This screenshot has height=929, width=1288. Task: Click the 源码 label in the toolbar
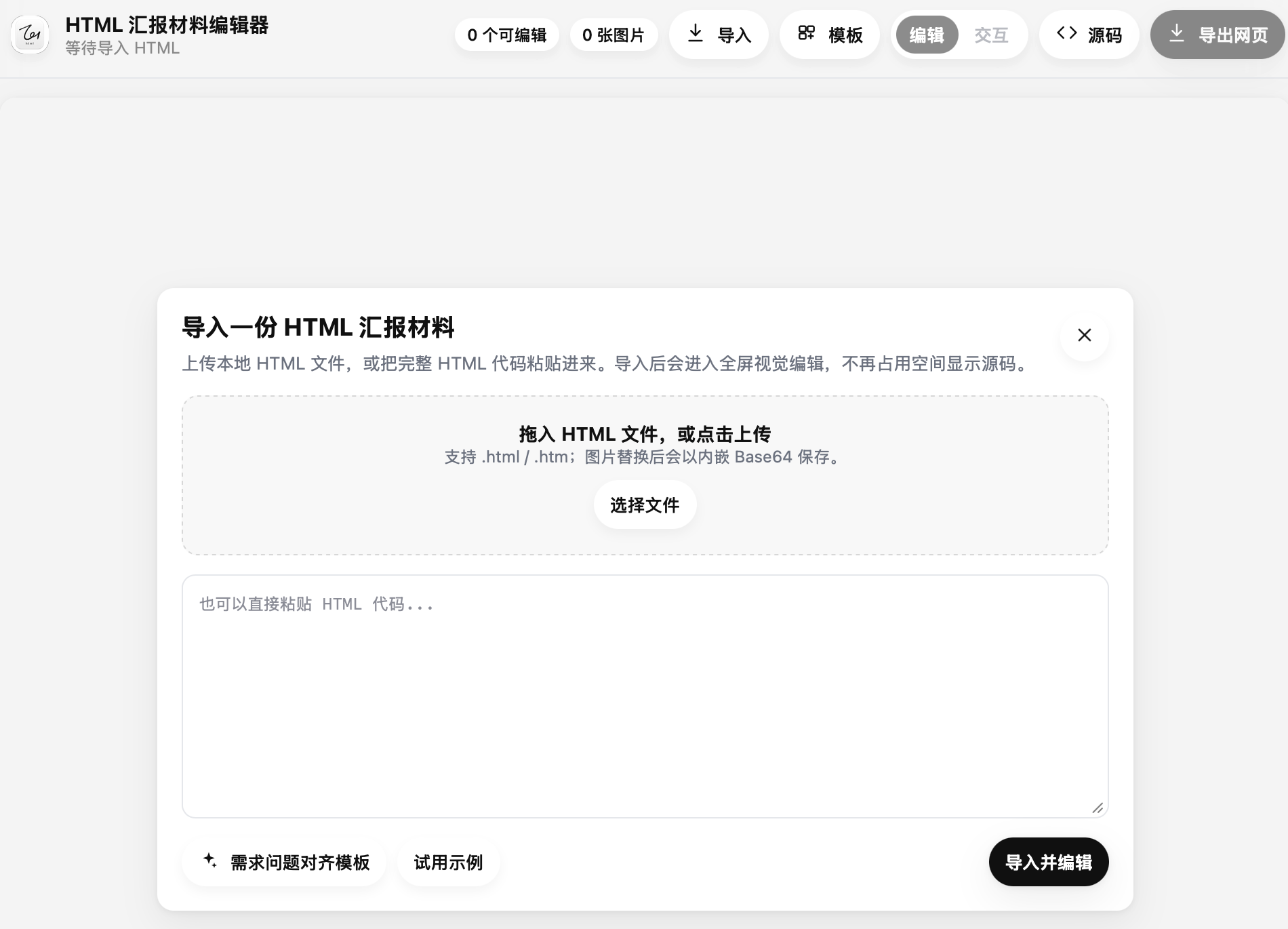(x=1105, y=35)
